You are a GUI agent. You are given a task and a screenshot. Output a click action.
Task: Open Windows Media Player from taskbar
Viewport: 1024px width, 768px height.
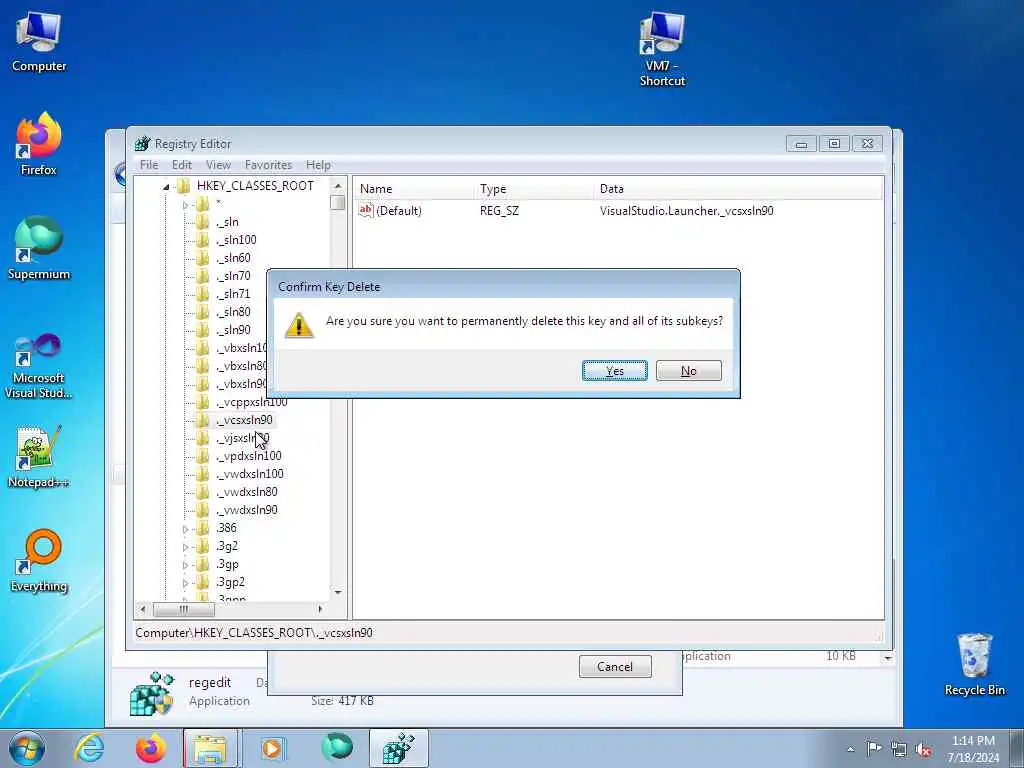tap(272, 748)
